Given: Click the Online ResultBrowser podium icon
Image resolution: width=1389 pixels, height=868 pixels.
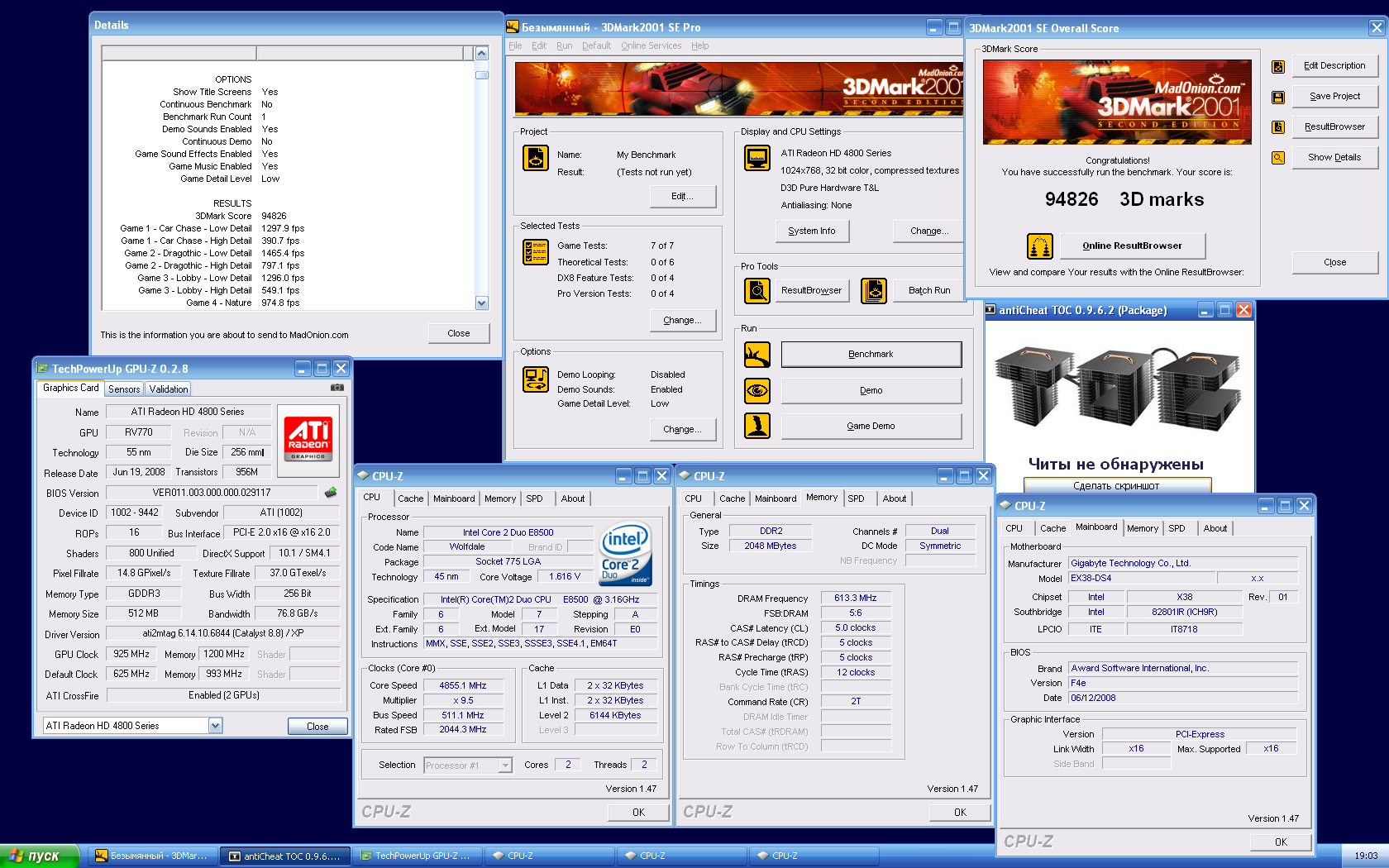Looking at the screenshot, I should [x=1040, y=246].
